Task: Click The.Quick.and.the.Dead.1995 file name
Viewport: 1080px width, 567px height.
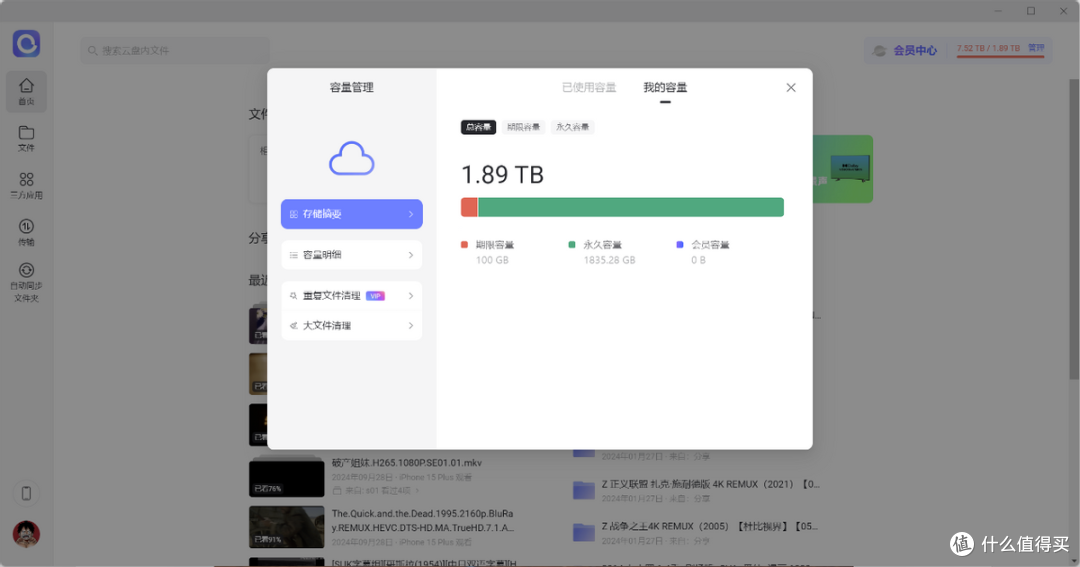Action: click(422, 521)
